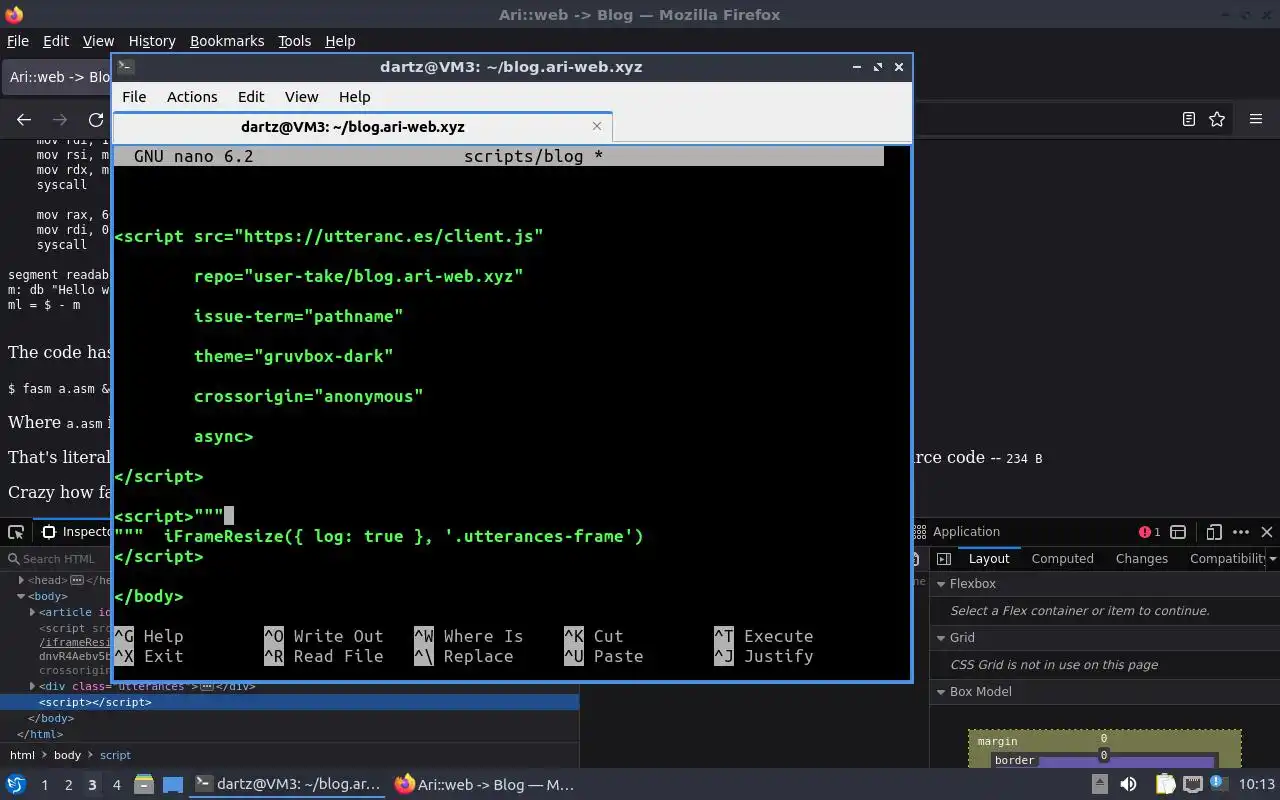Toggle Firefox reader view icon
Image resolution: width=1280 pixels, height=800 pixels.
pyautogui.click(x=1188, y=119)
